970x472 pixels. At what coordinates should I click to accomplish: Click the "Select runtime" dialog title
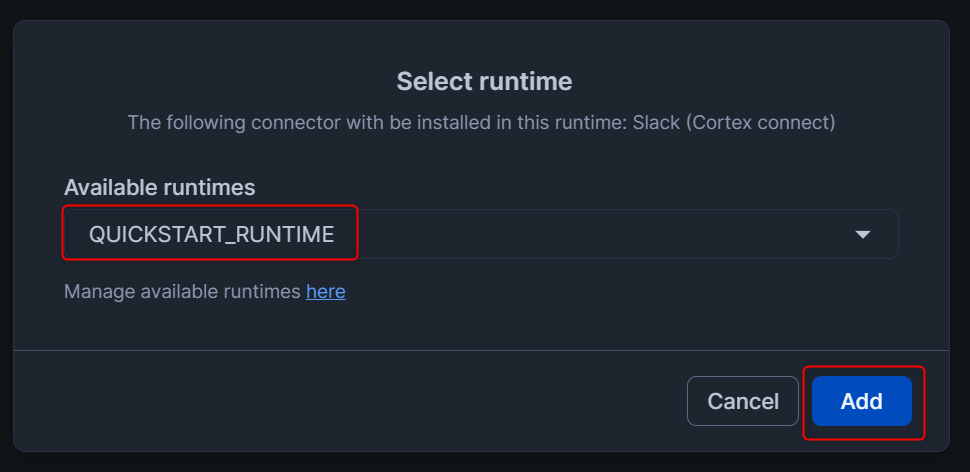coord(484,81)
